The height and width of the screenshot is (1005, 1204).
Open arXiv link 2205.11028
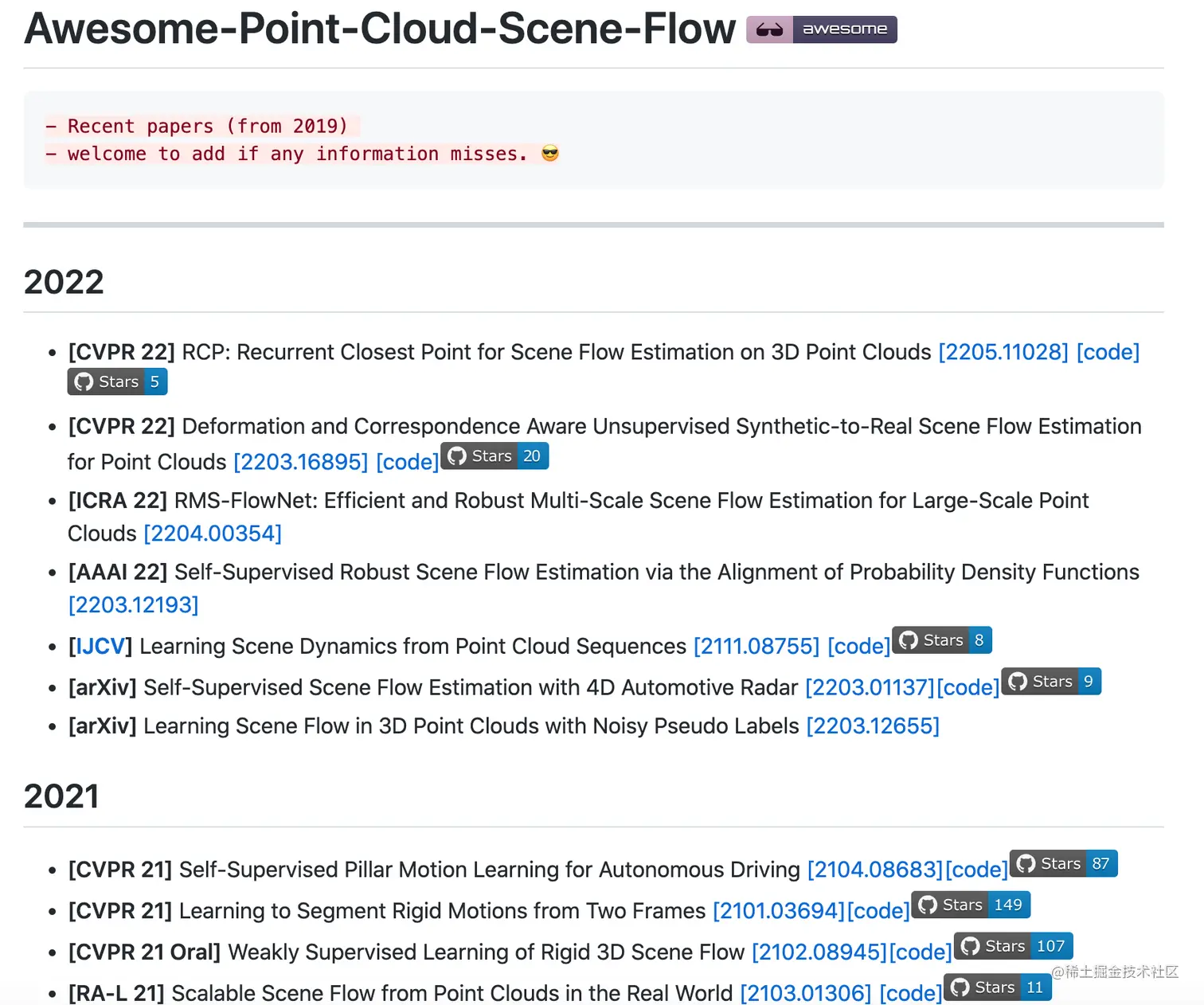(1003, 352)
